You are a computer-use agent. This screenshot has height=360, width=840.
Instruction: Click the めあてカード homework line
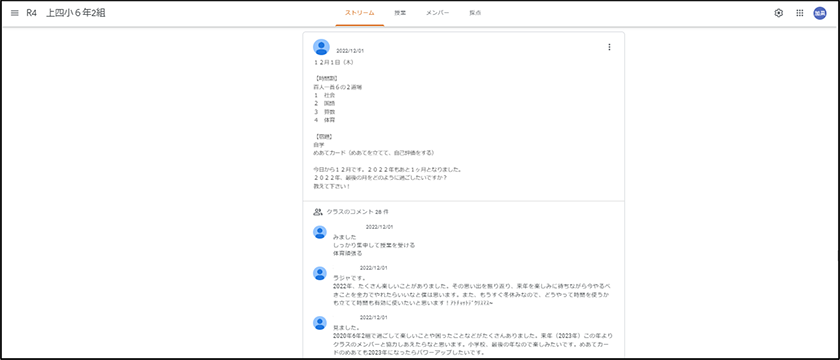(373, 153)
